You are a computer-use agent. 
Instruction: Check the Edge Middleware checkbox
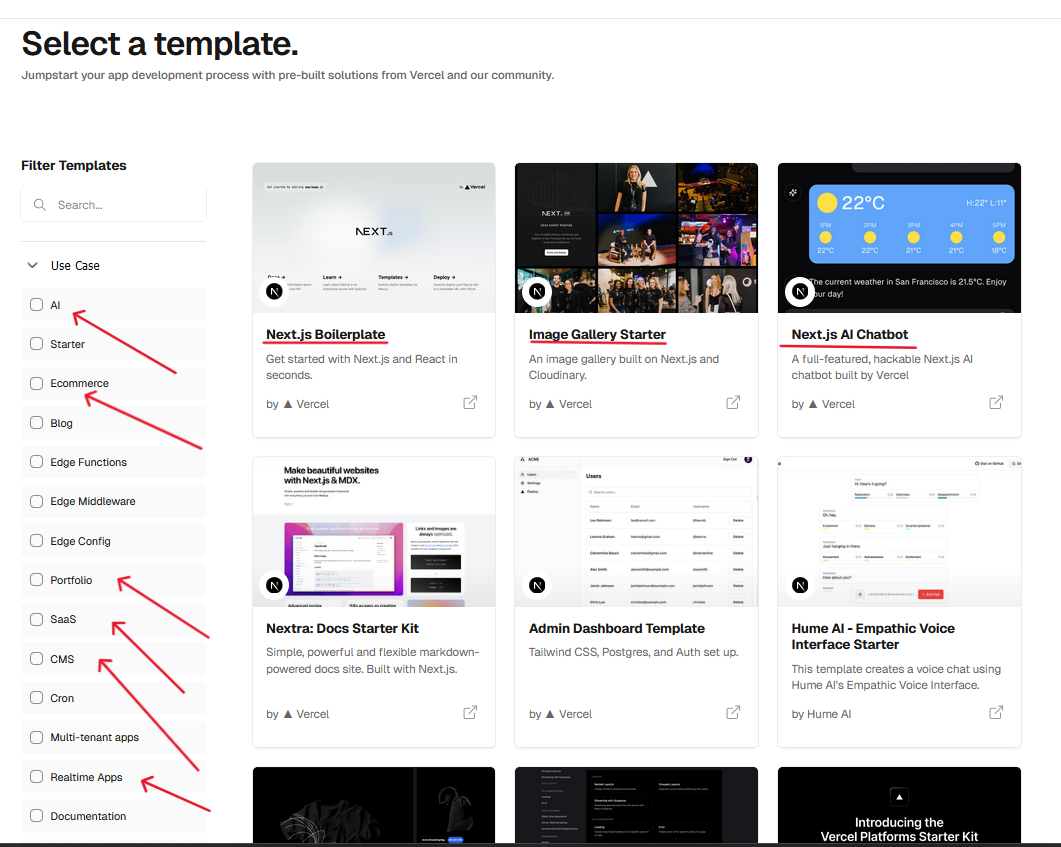click(x=37, y=501)
